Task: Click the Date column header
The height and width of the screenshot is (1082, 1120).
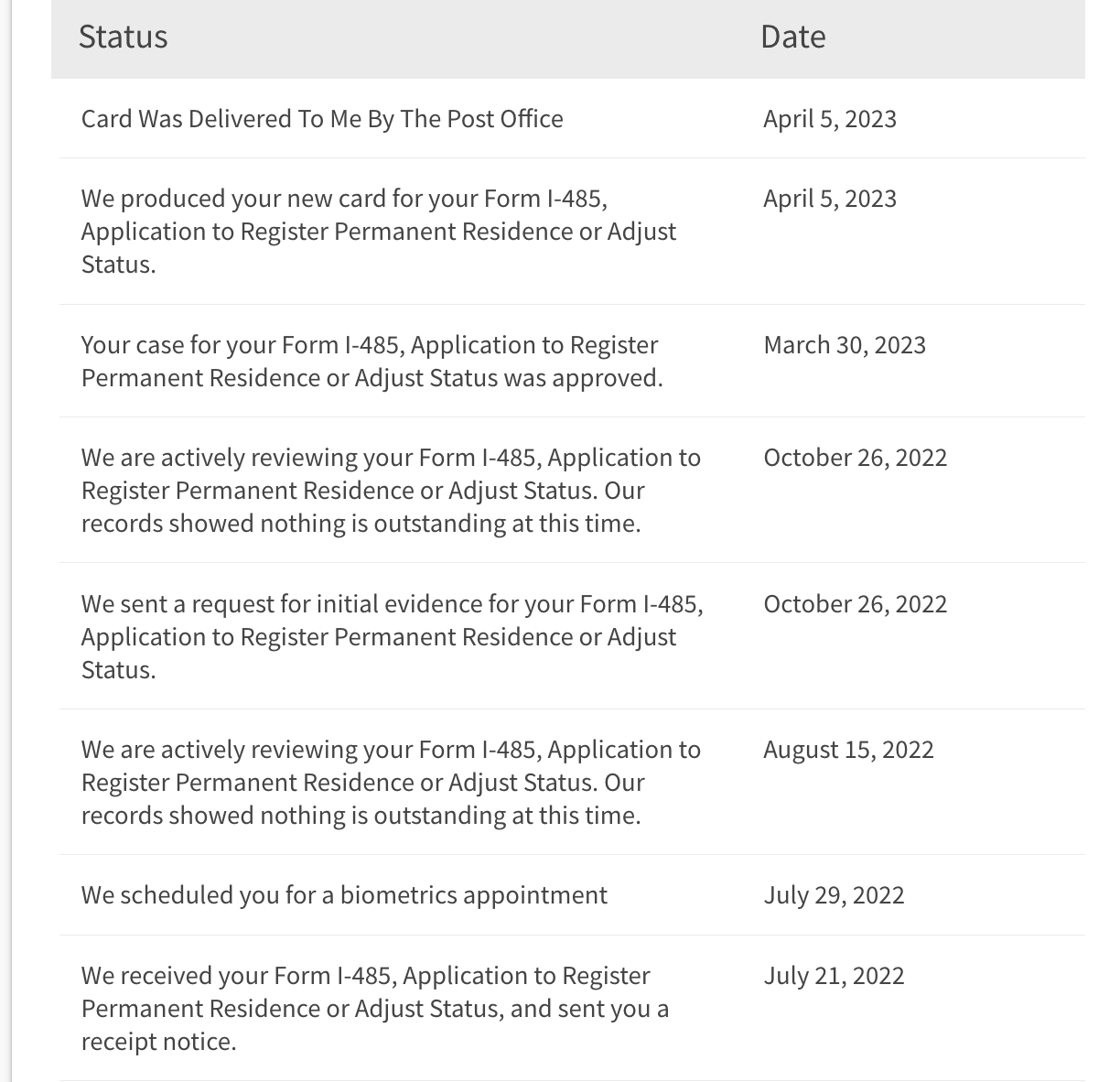Action: click(792, 37)
